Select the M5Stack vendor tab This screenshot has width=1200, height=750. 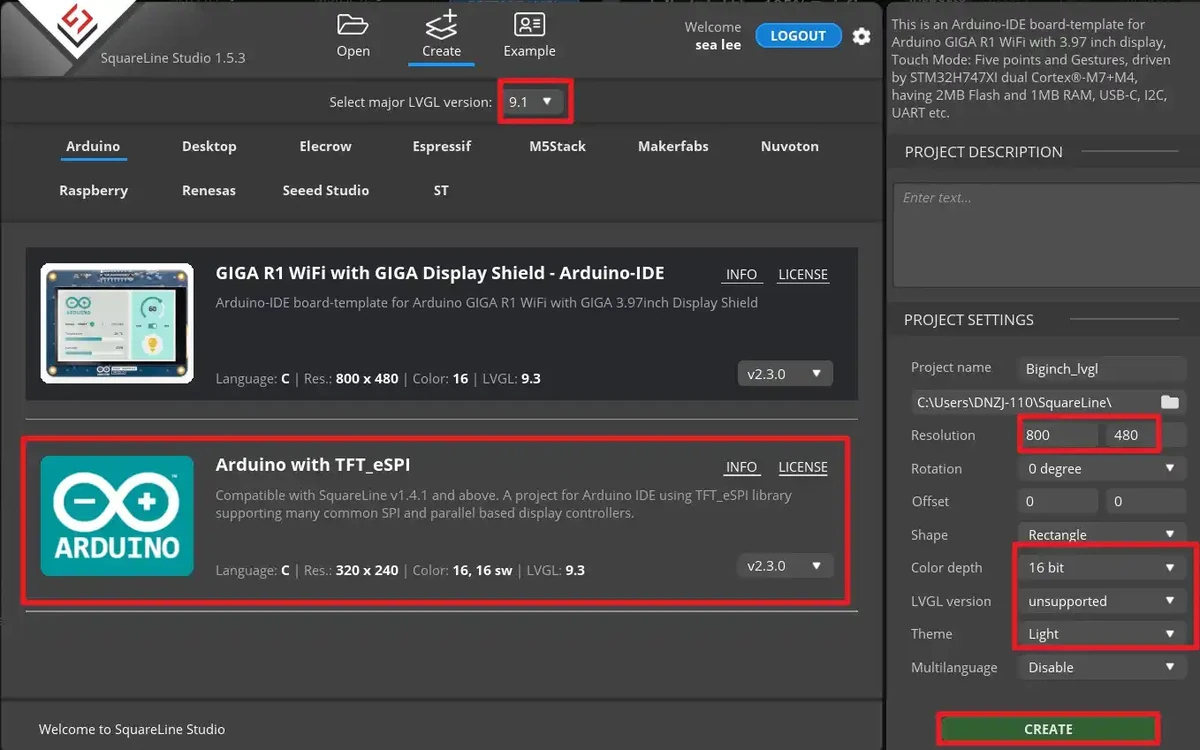[x=557, y=146]
